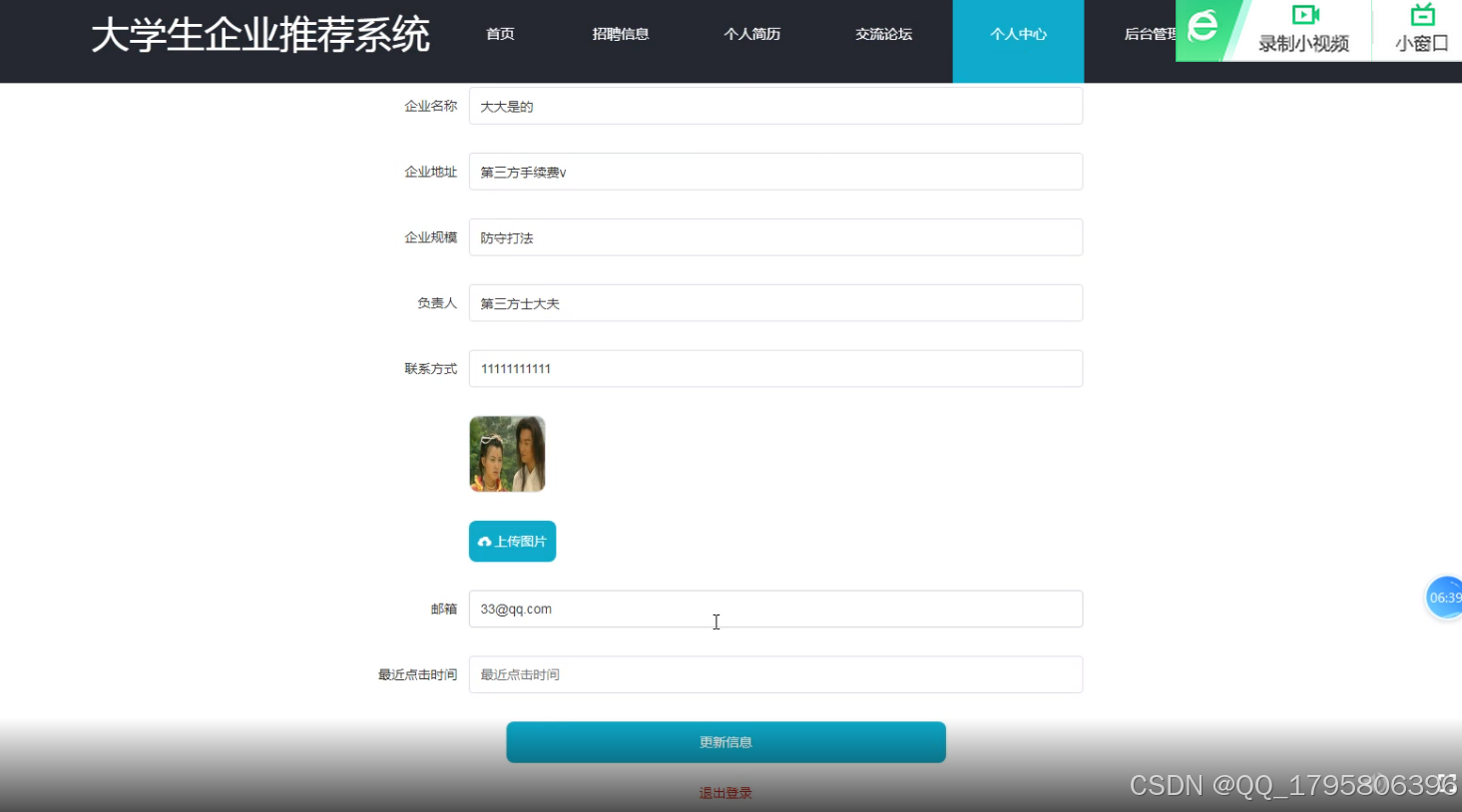
Task: Click the 录制小视频 camera icon
Action: point(1305,17)
